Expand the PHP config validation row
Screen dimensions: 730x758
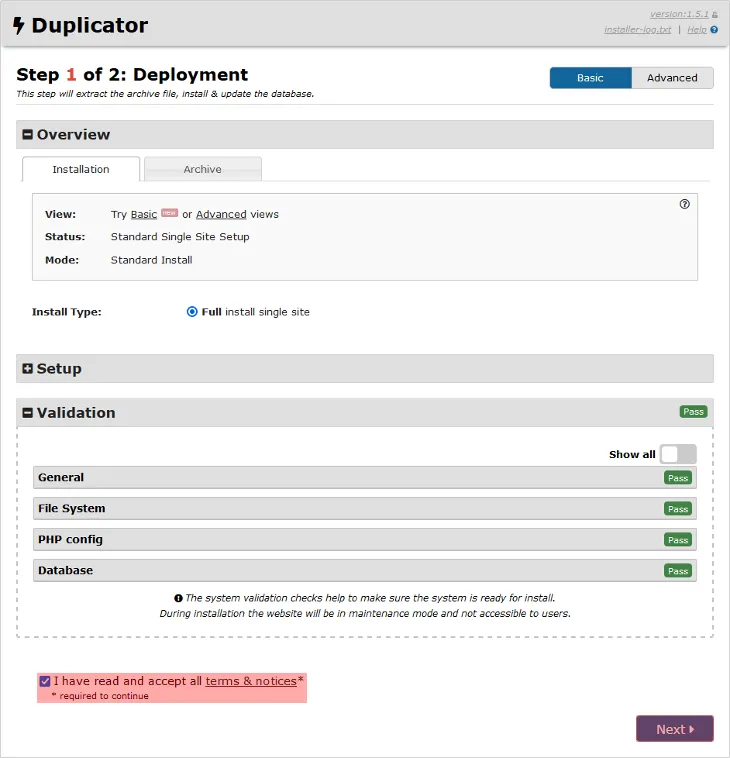pos(365,539)
